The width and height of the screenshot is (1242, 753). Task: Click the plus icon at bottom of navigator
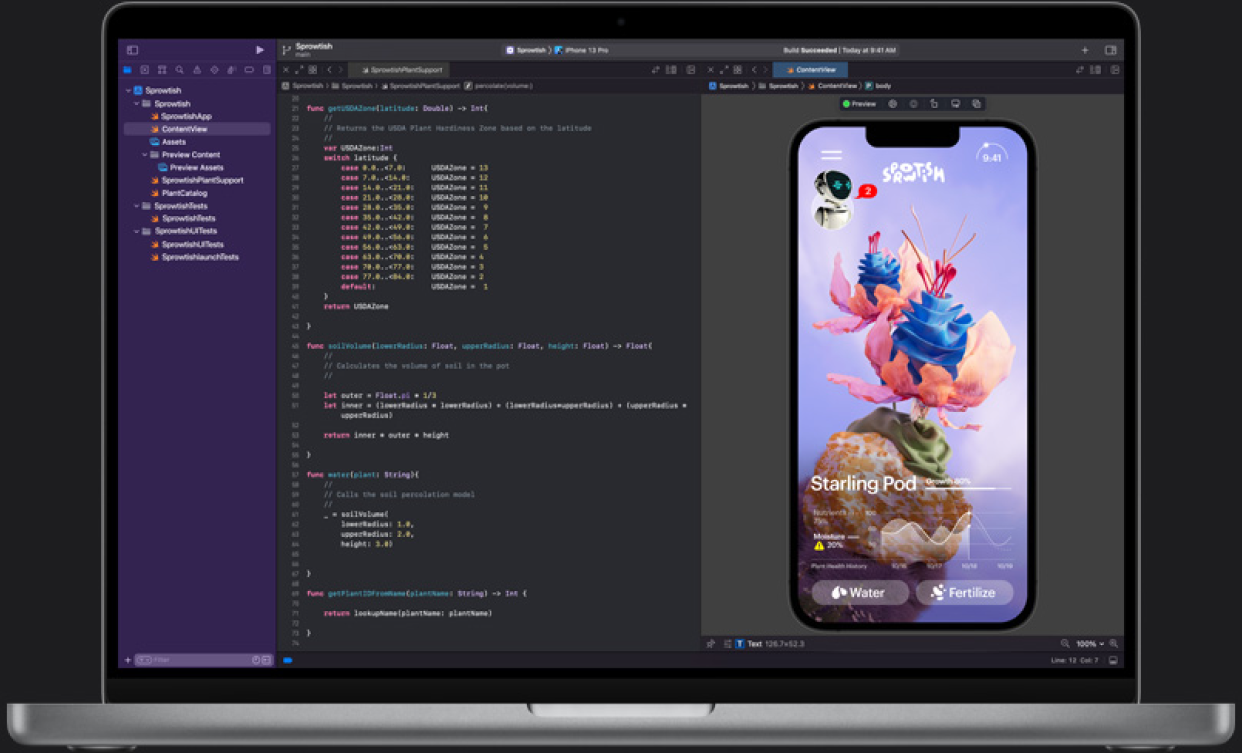(127, 660)
